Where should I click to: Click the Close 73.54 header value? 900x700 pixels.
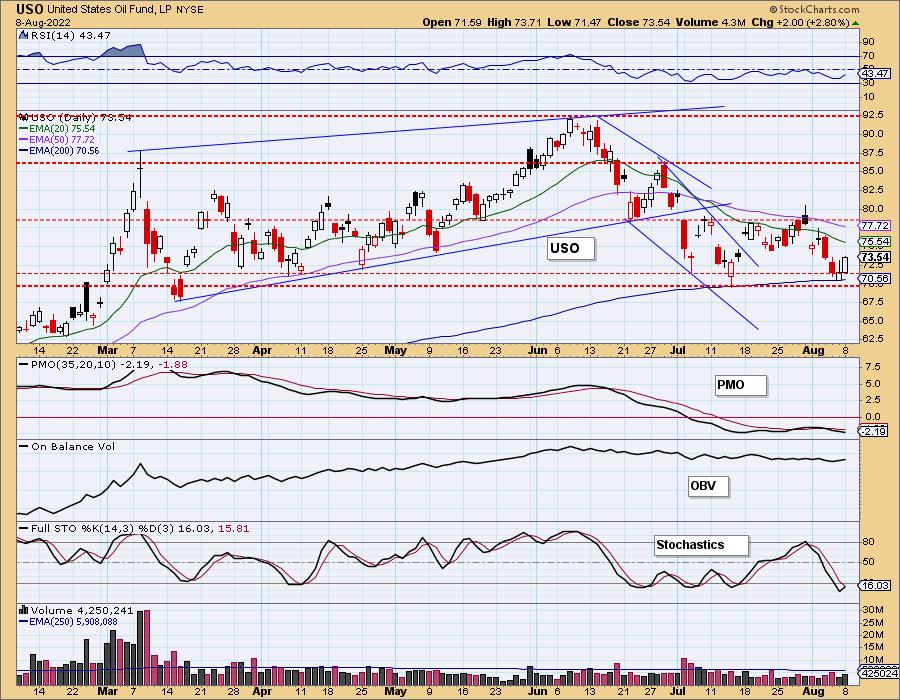coord(638,22)
